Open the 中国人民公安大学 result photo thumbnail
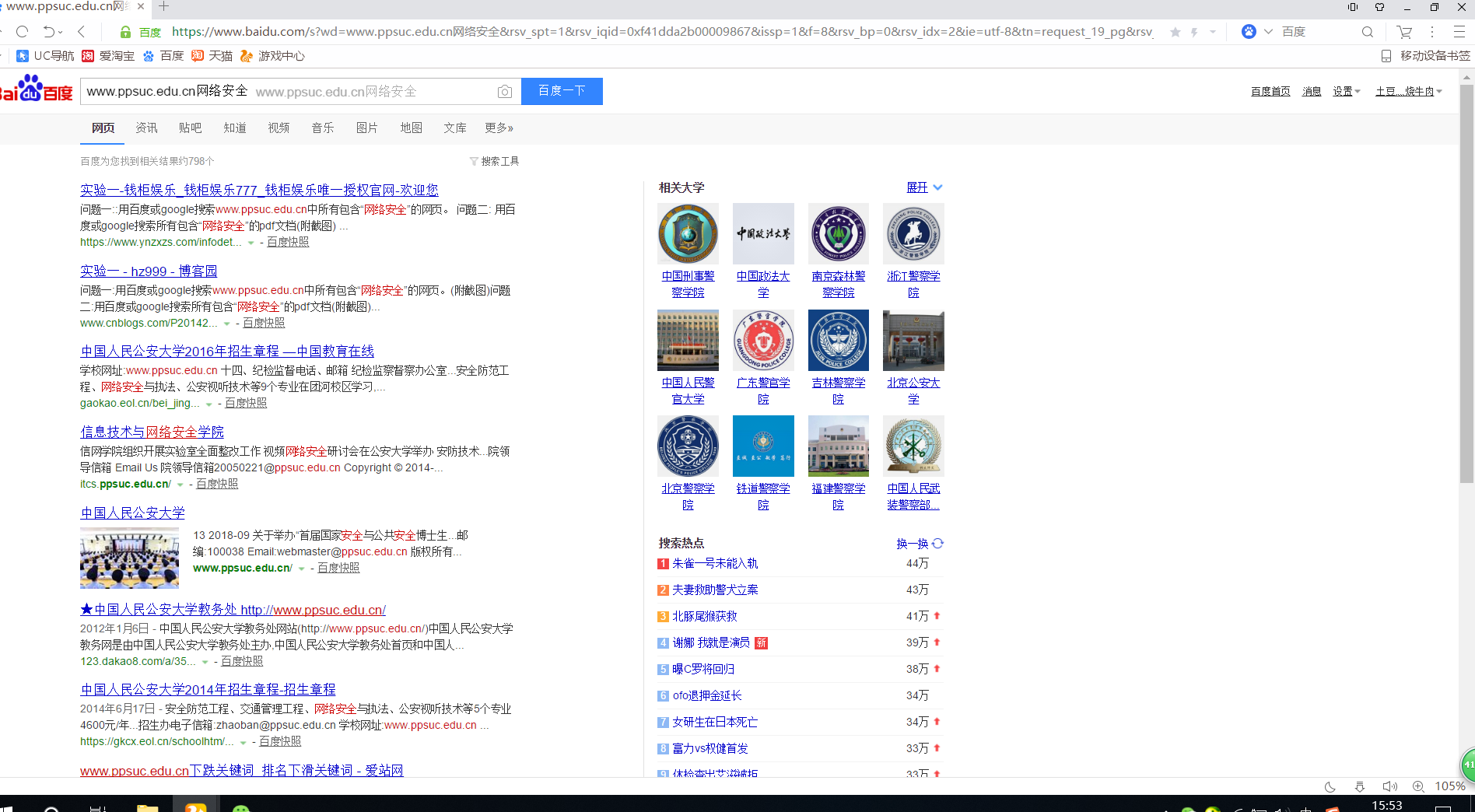 tap(129, 558)
